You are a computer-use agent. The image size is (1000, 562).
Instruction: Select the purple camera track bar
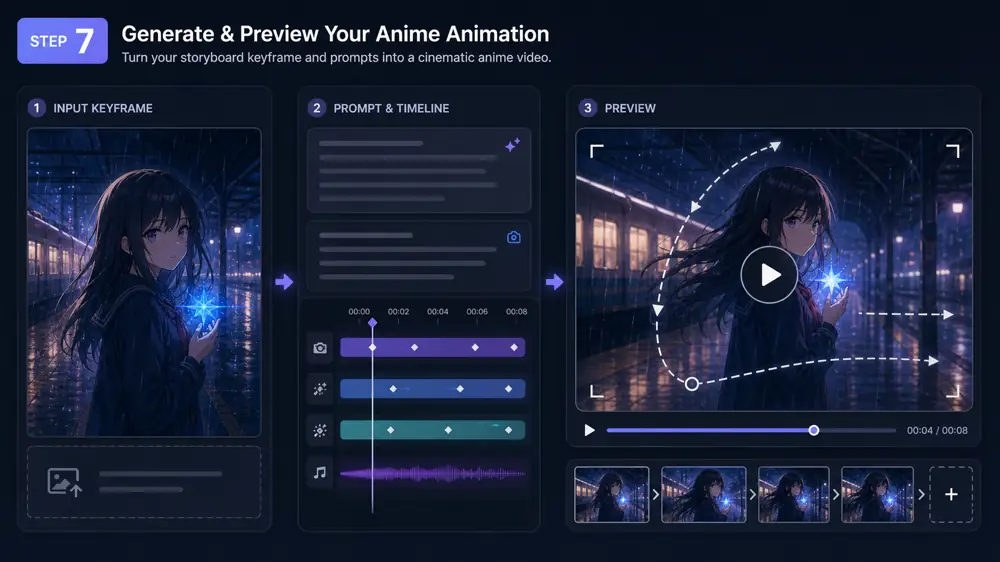[432, 348]
